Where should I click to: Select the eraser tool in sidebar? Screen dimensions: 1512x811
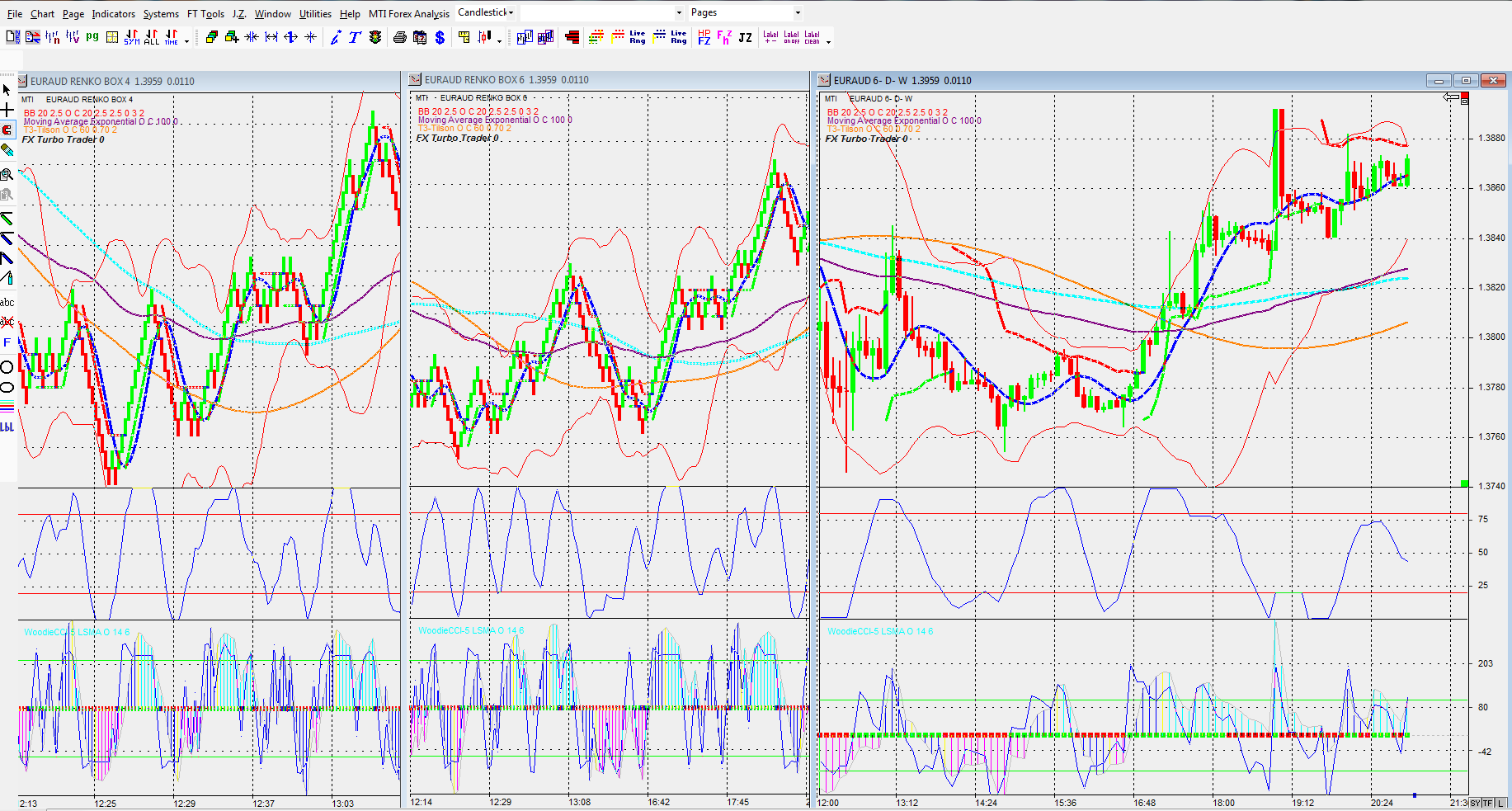pos(7,150)
